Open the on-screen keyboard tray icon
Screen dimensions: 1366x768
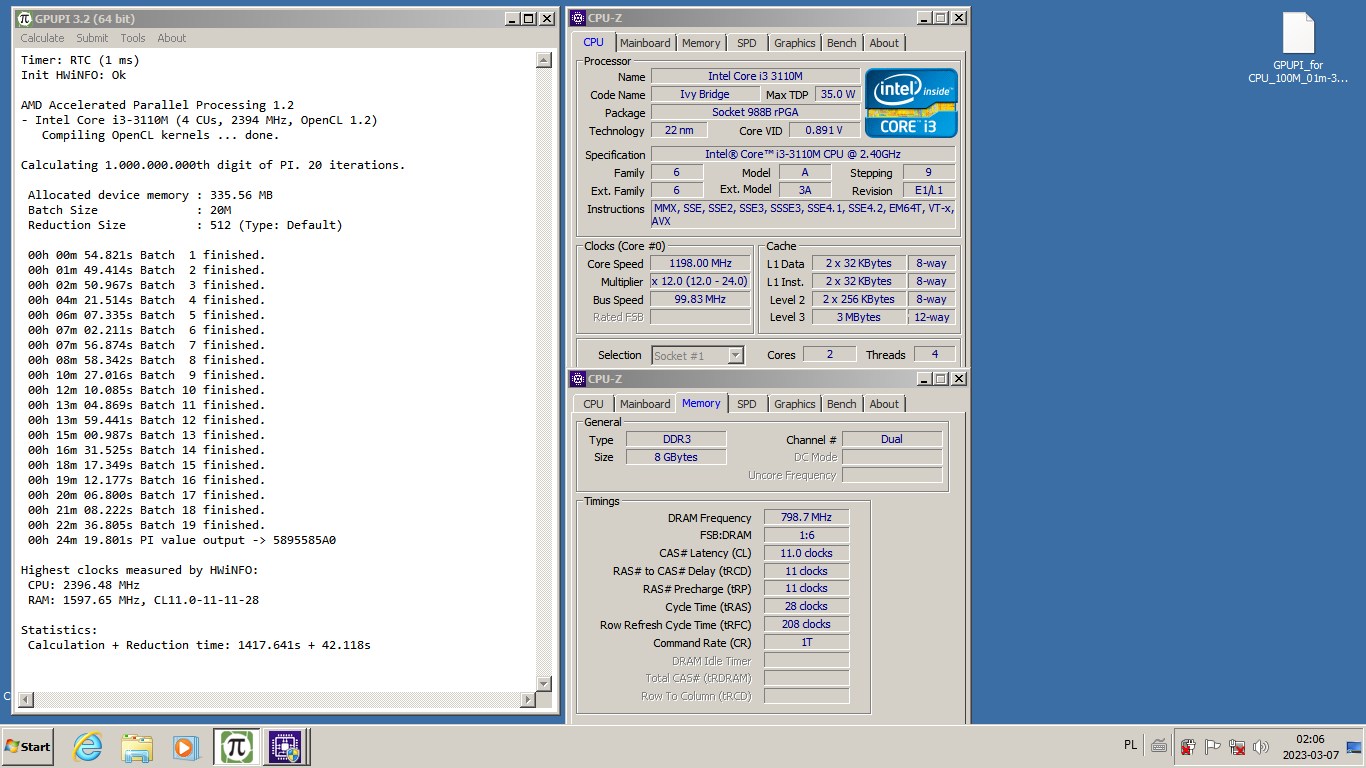pos(1159,746)
